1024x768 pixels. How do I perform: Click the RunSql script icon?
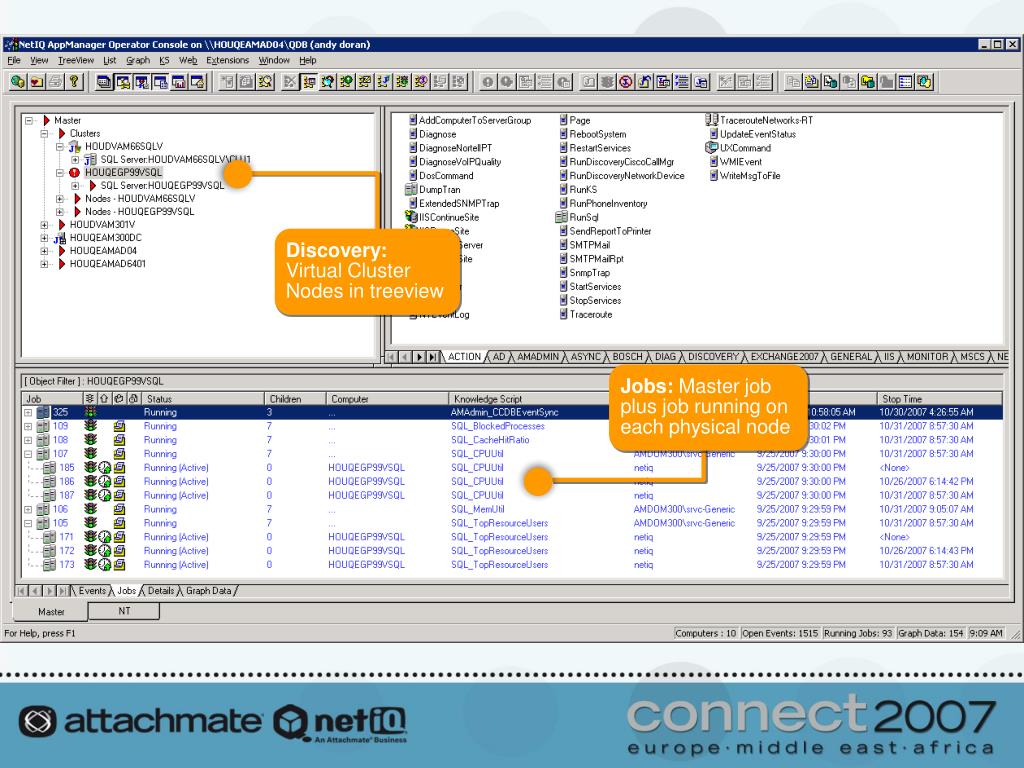[562, 217]
